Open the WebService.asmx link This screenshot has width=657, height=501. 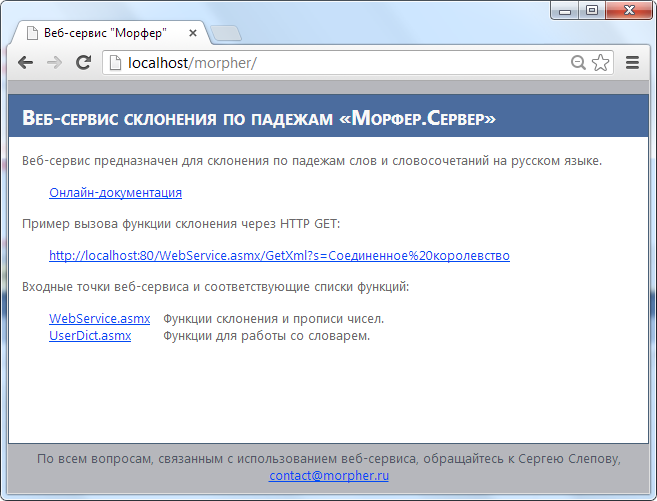pos(99,319)
